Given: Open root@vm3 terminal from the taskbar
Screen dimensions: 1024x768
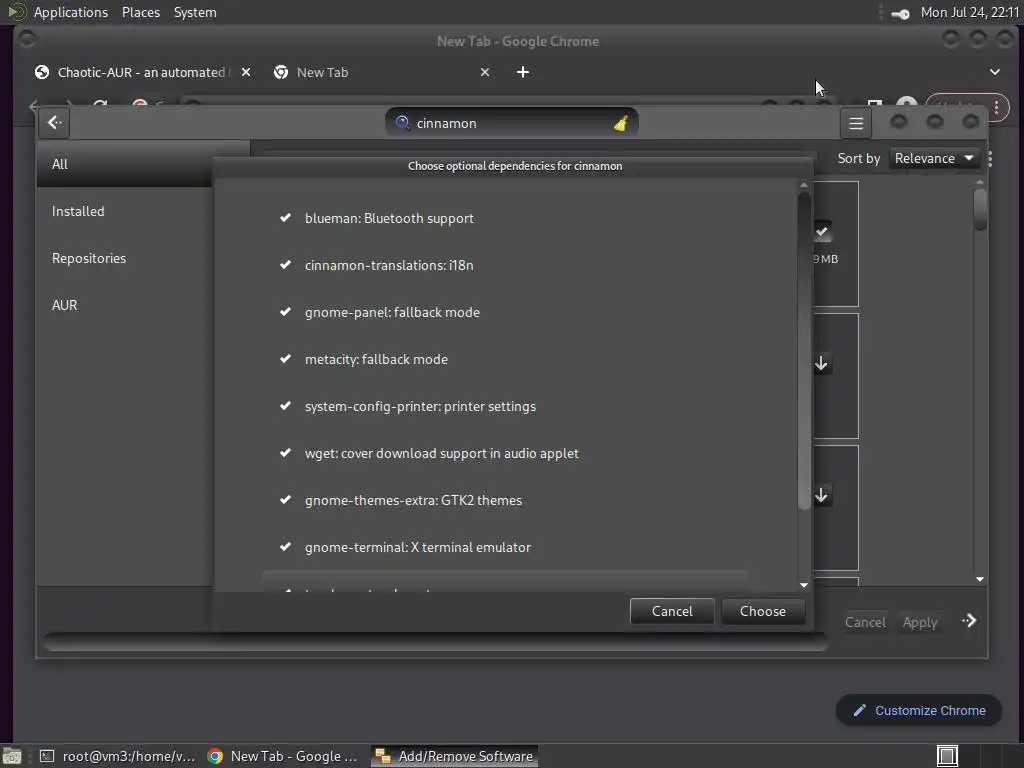Looking at the screenshot, I should tap(118, 756).
